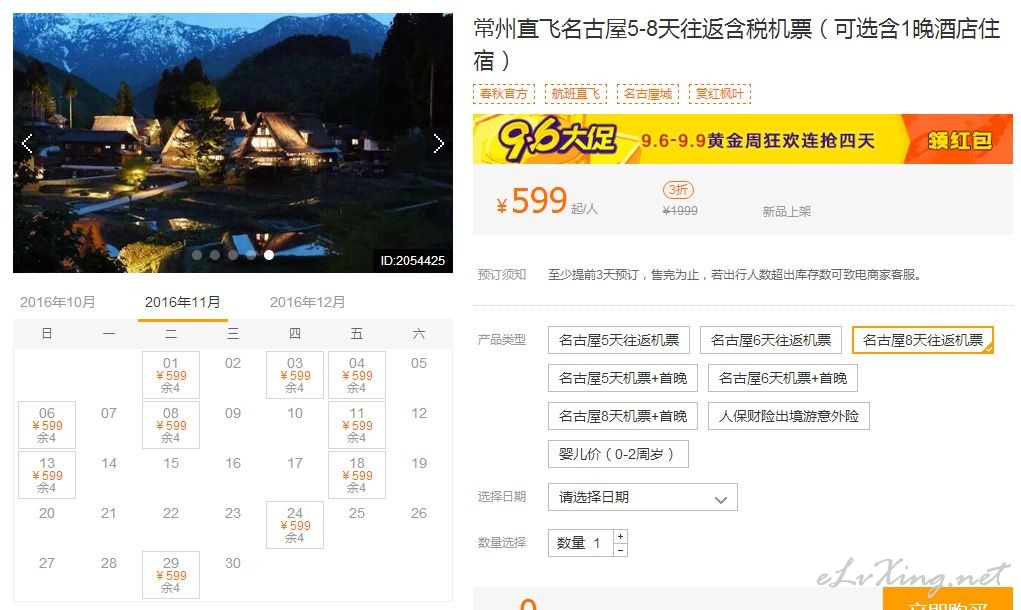The width and height of the screenshot is (1021, 610).
Task: Decrease quantity with the minus stepper
Action: click(621, 550)
